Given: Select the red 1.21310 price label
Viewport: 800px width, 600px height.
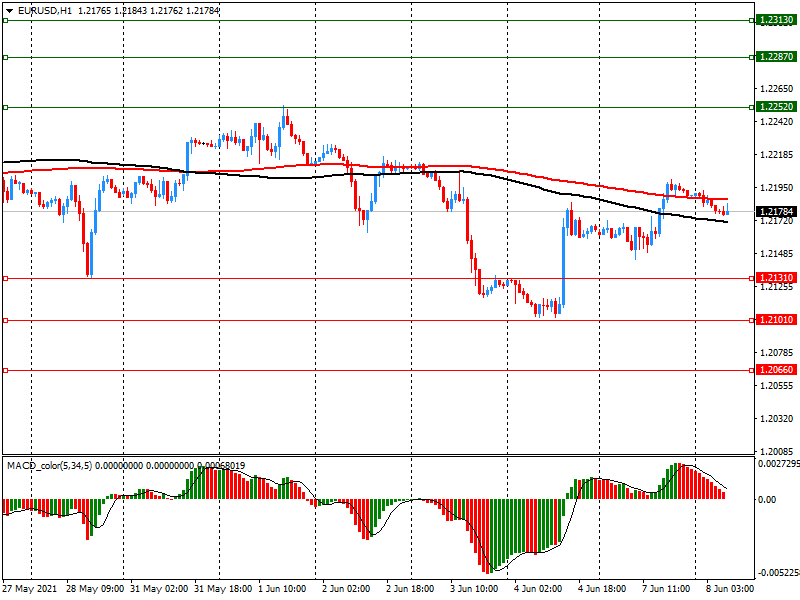Looking at the screenshot, I should coord(775,278).
